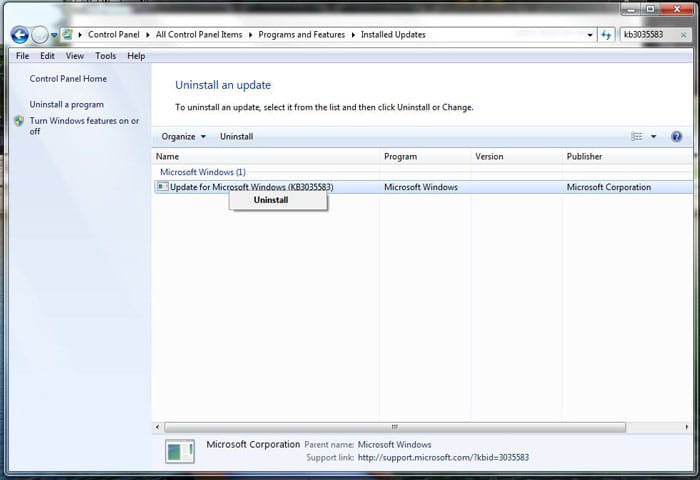Open Turn Windows features on or off
Viewport: 700px width, 480px height.
(84, 126)
